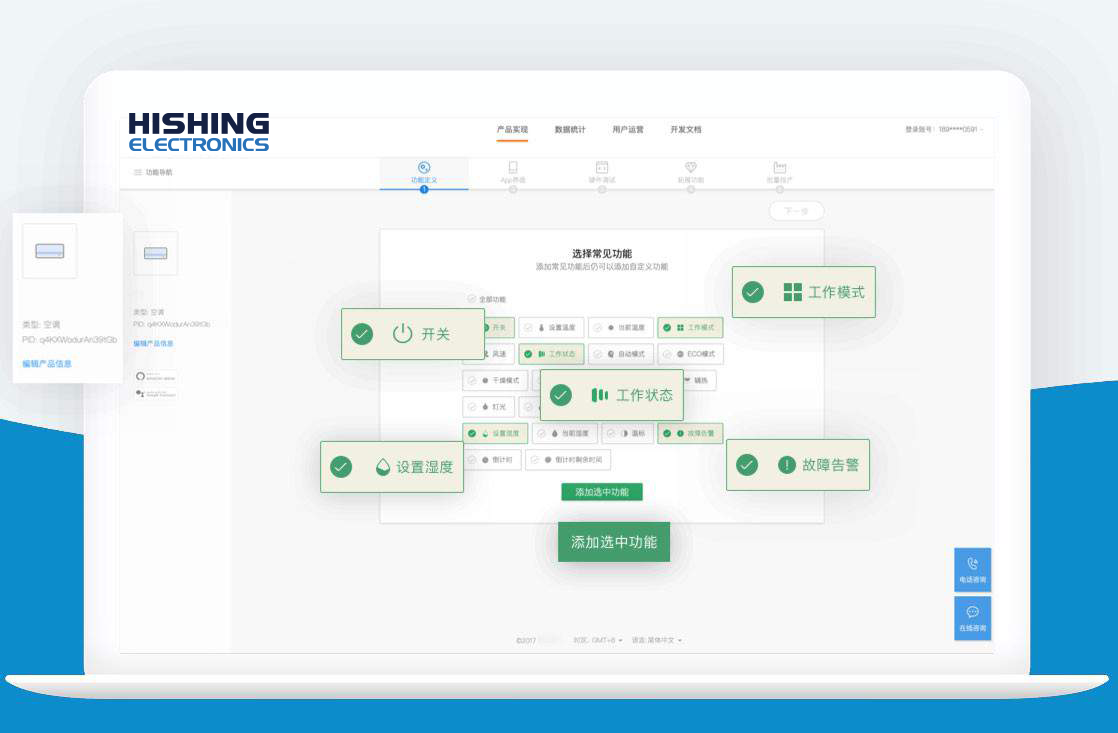Open the 电话咨询 phone icon

coord(972,565)
